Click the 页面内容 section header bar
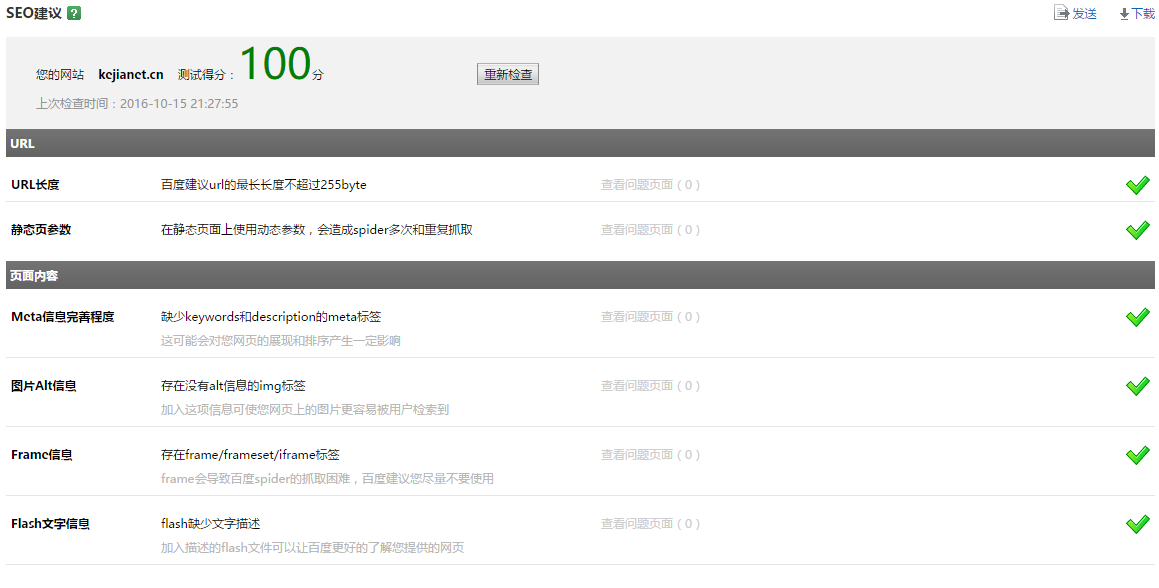Viewport: 1159px width, 588px height. pos(580,275)
